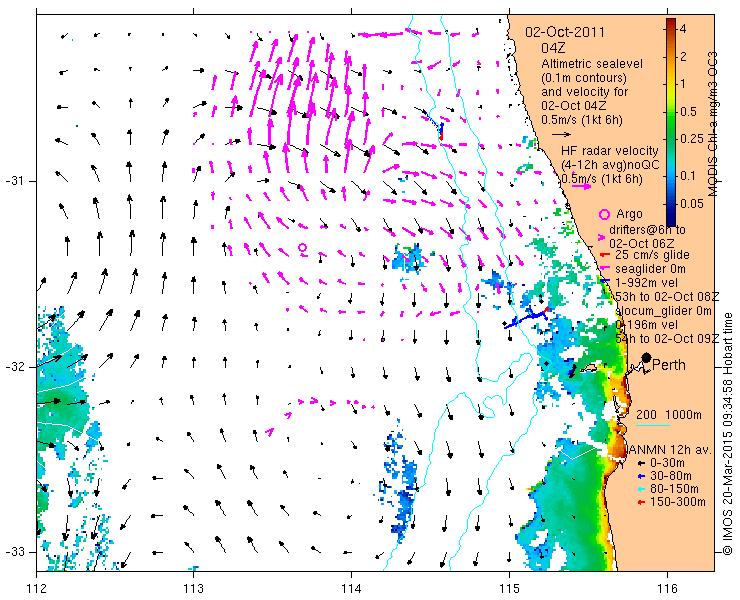
Task: Click the '53h to 02-Oct 08Z' text
Action: tap(667, 297)
